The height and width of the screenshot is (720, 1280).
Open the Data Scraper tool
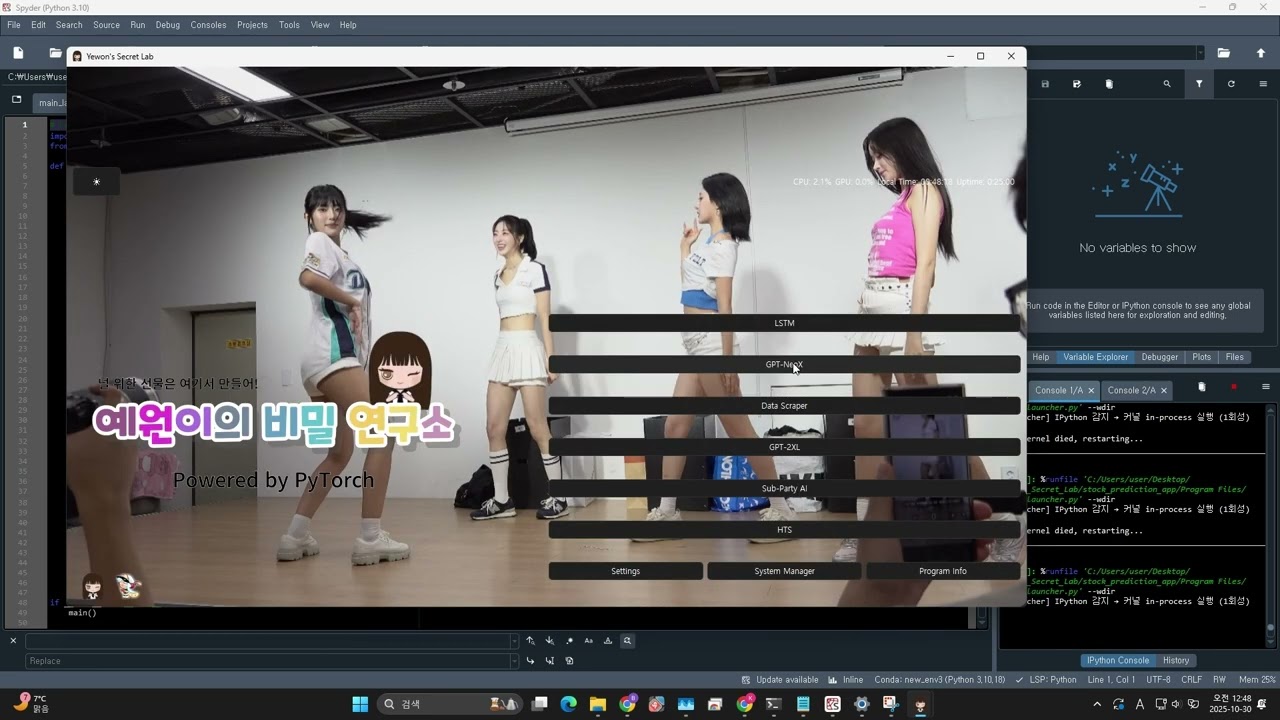[784, 406]
